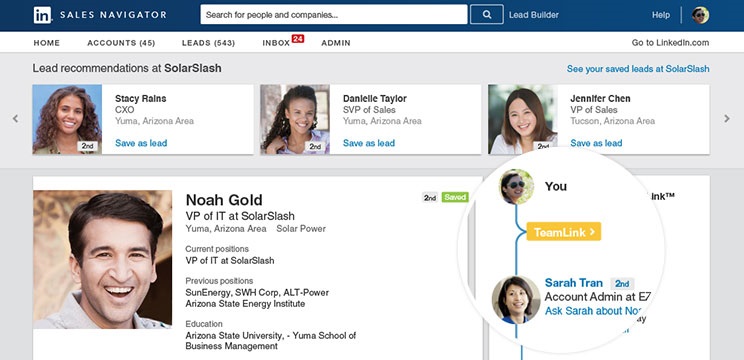Click the 2nd degree badge beside Noah Gold
This screenshot has width=744, height=360.
point(430,197)
